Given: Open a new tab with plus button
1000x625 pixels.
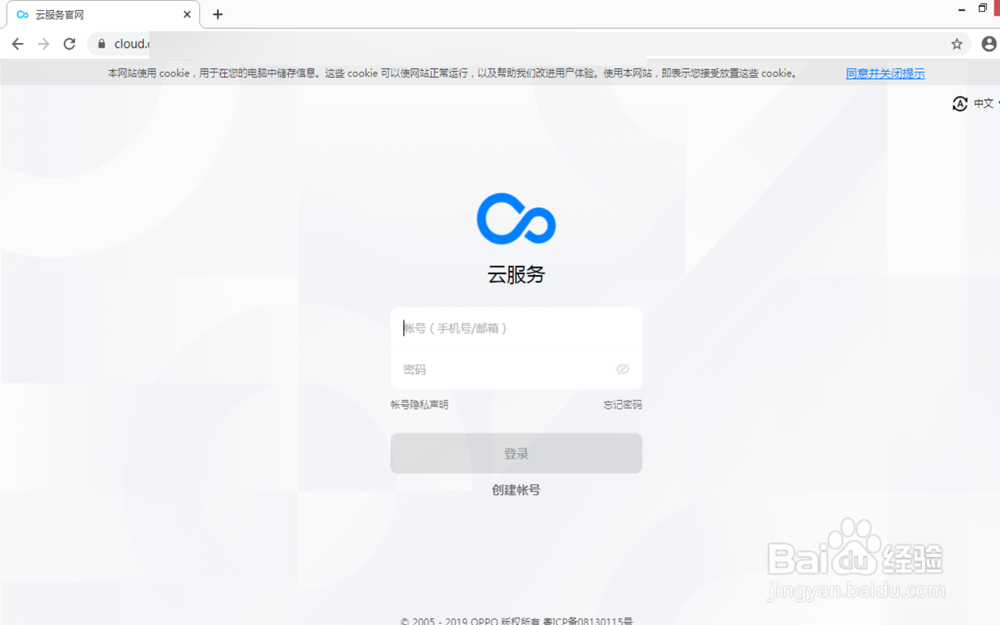Looking at the screenshot, I should (x=217, y=14).
